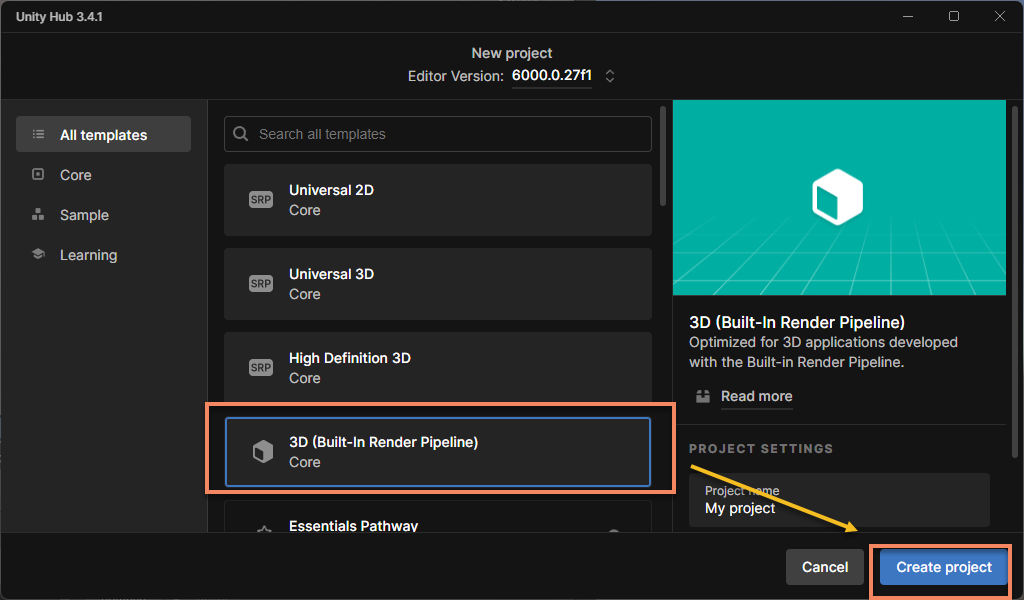Click the SRP badge beside High Definition 3D

(x=261, y=368)
